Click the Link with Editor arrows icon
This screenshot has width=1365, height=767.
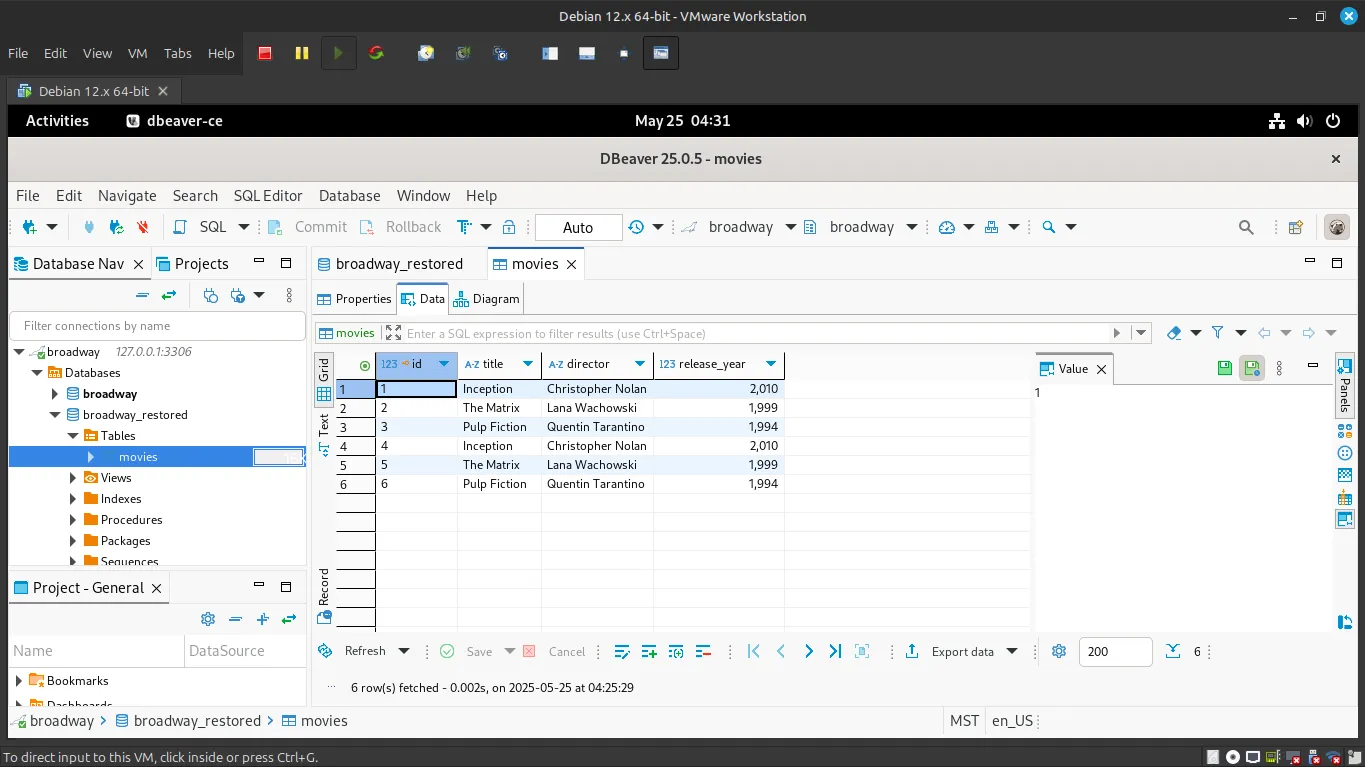(x=169, y=295)
